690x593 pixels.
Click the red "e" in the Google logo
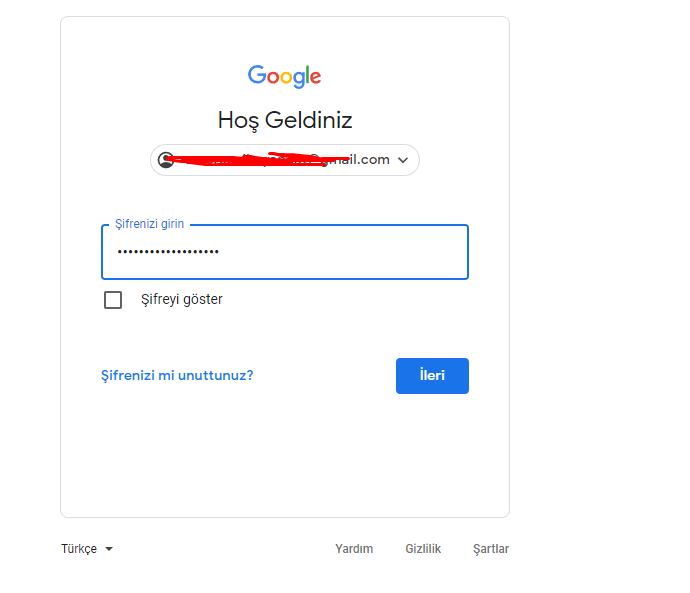pos(315,77)
